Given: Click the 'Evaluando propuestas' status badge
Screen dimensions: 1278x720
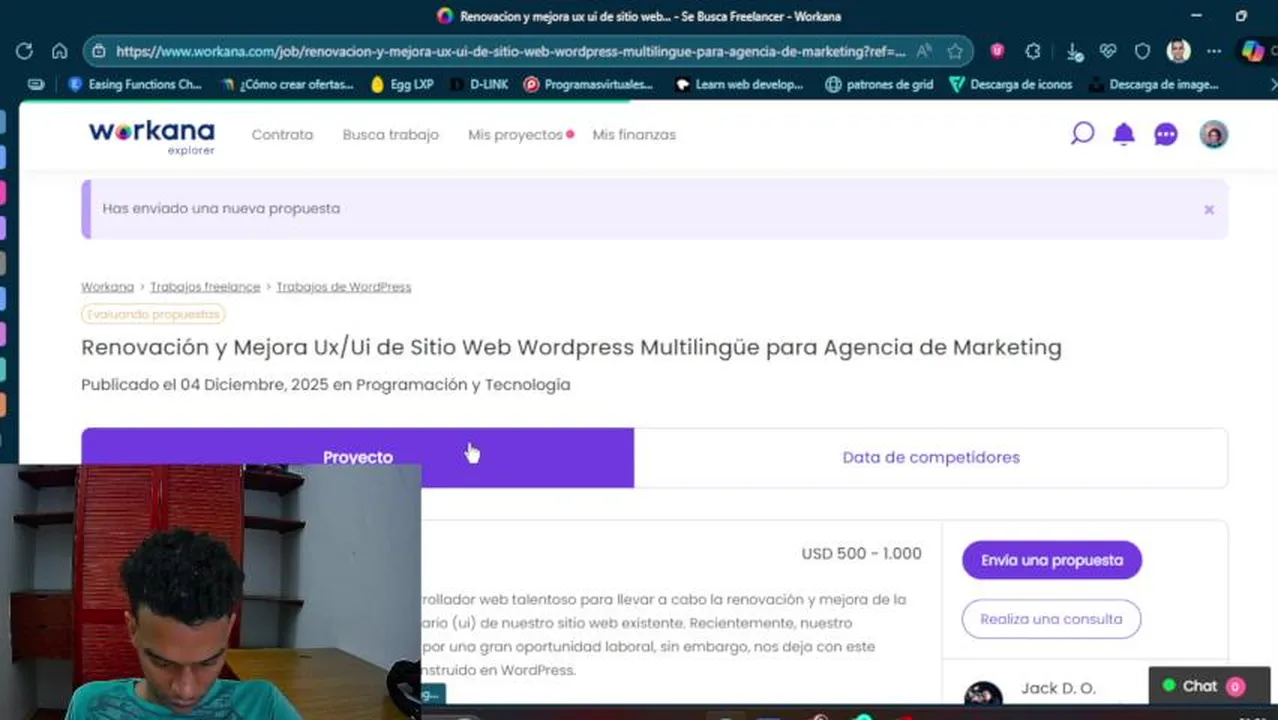Looking at the screenshot, I should (153, 314).
